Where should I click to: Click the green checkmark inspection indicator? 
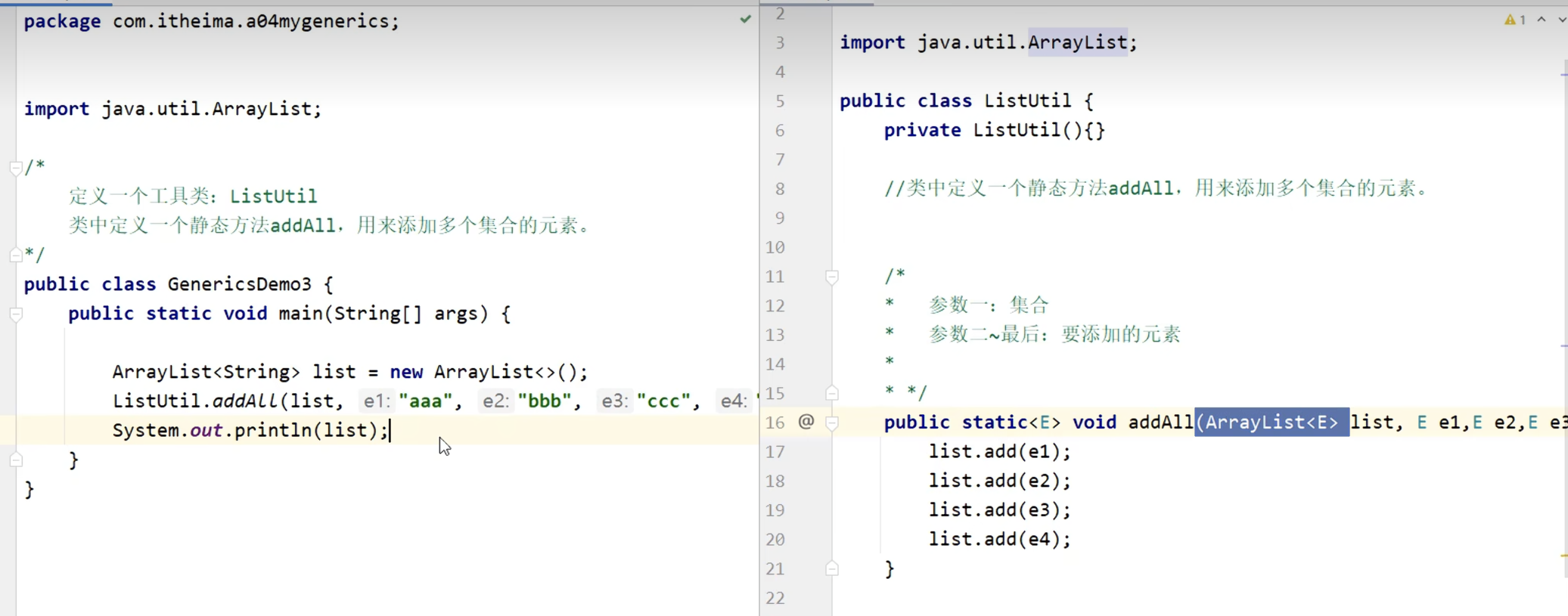tap(745, 19)
